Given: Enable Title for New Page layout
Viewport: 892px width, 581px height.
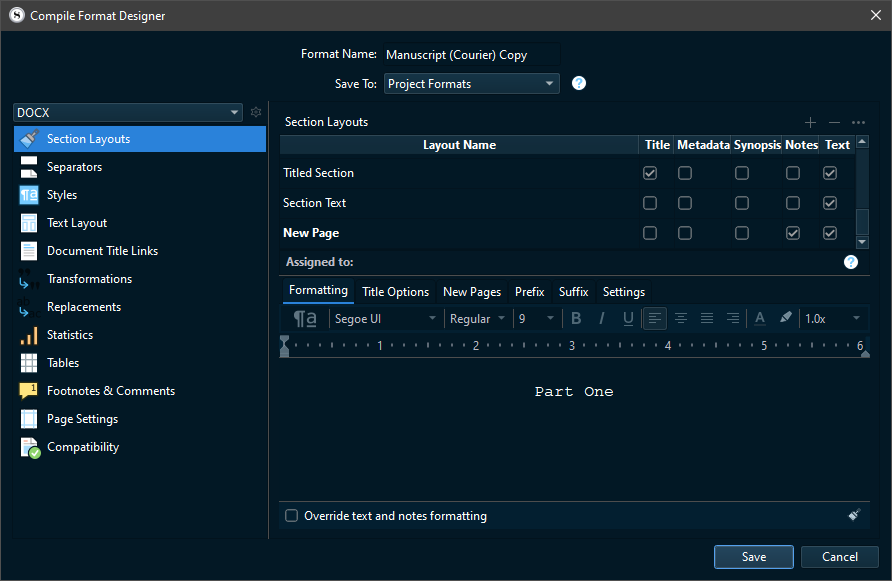Looking at the screenshot, I should 650,233.
